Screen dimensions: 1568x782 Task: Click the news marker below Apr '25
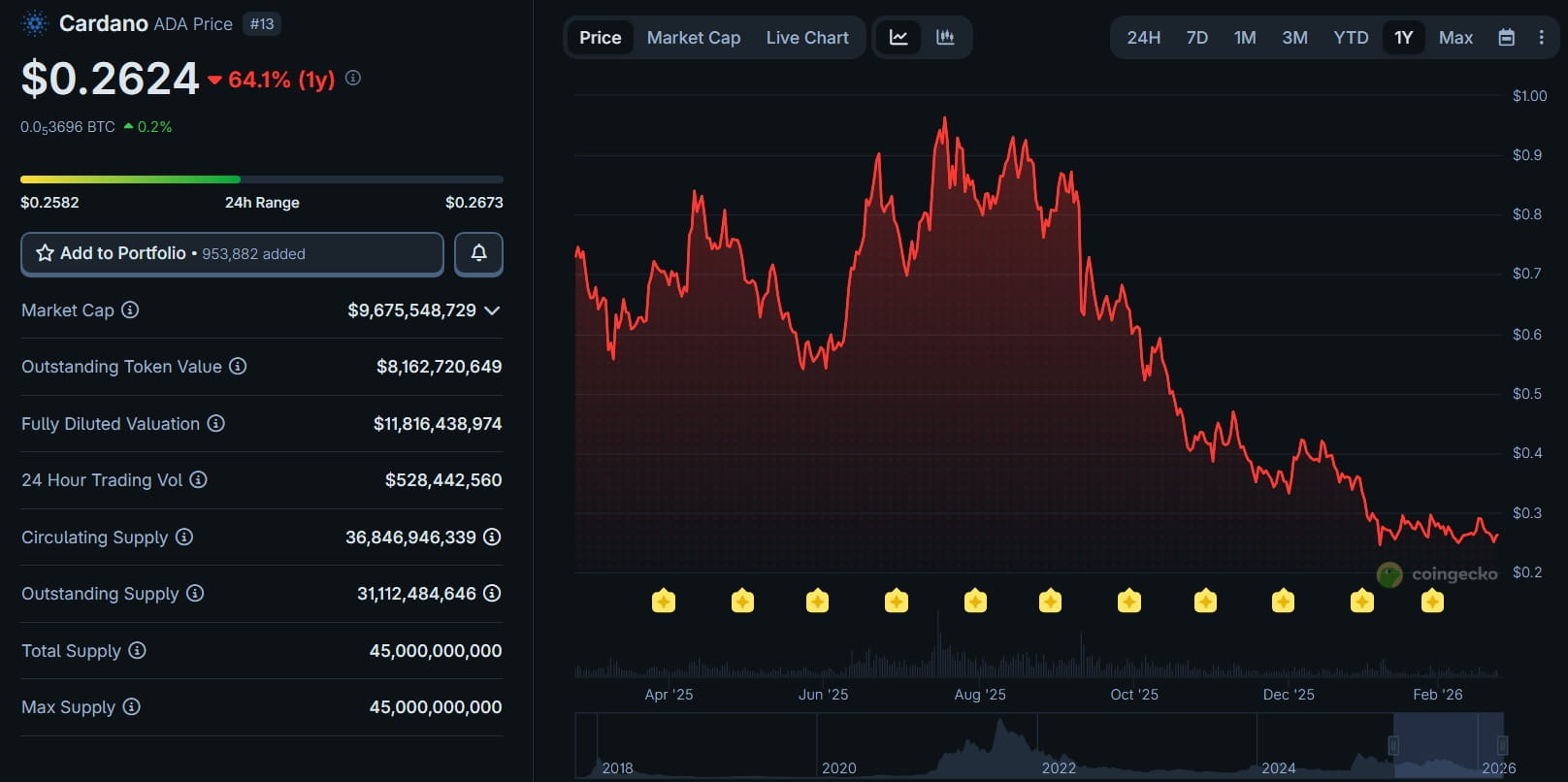(664, 602)
